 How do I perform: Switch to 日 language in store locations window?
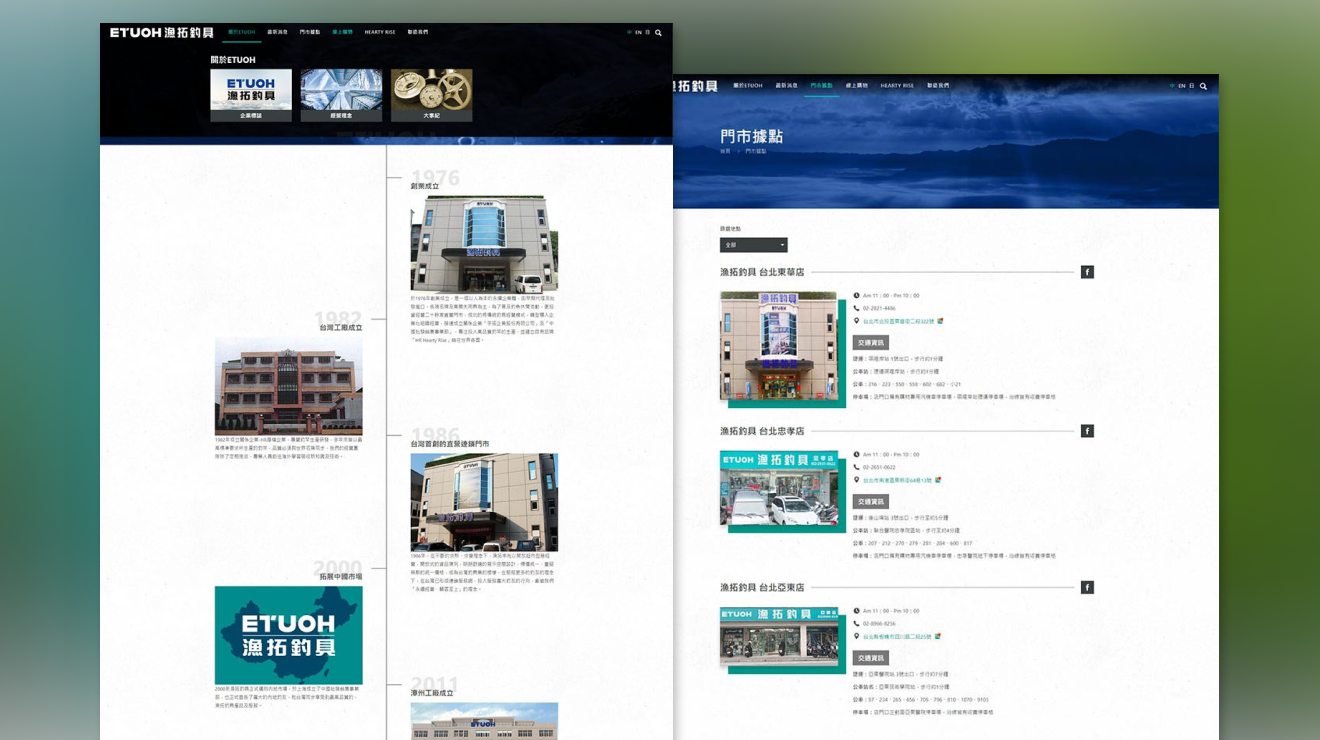pos(1192,86)
